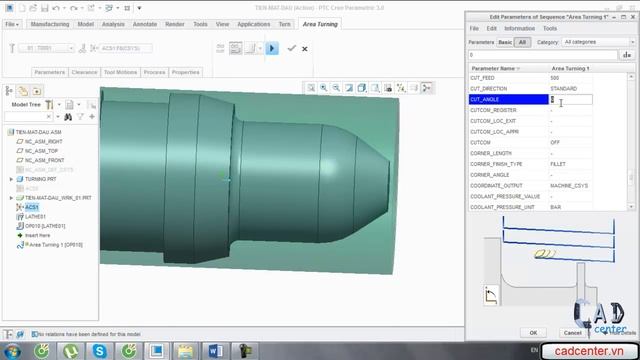Open the Edit menu in parameters dialog

(491, 29)
